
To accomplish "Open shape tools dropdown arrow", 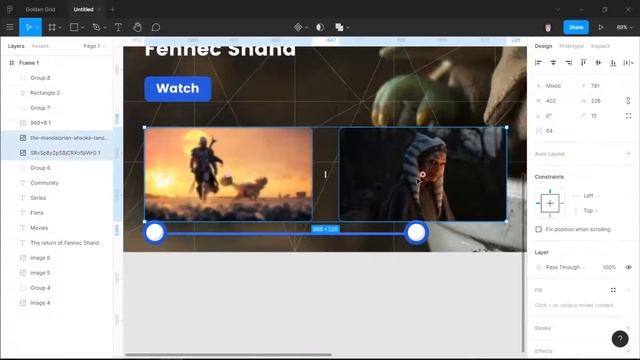I will click(x=82, y=27).
